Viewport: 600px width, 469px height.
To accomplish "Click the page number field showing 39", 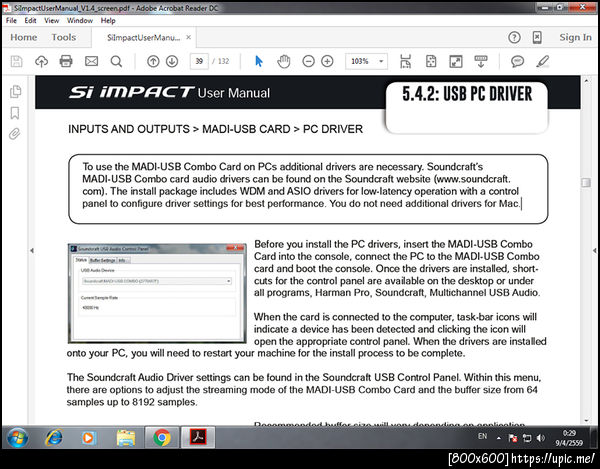I will (199, 61).
